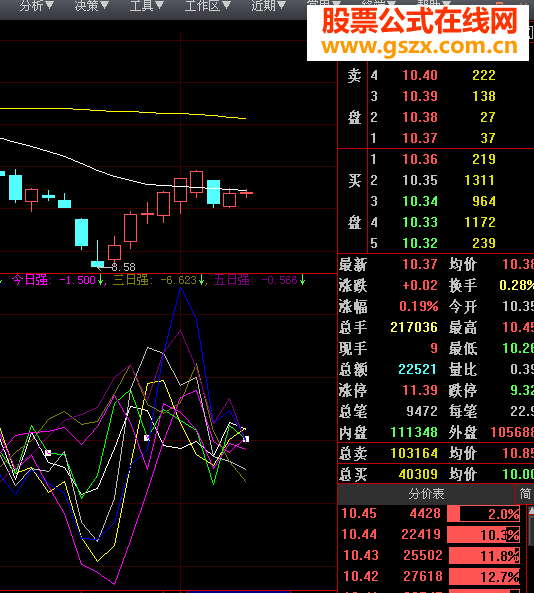Expand the 工具 dropdown menu
Screen dimensions: 534x593
pyautogui.click(x=146, y=6)
